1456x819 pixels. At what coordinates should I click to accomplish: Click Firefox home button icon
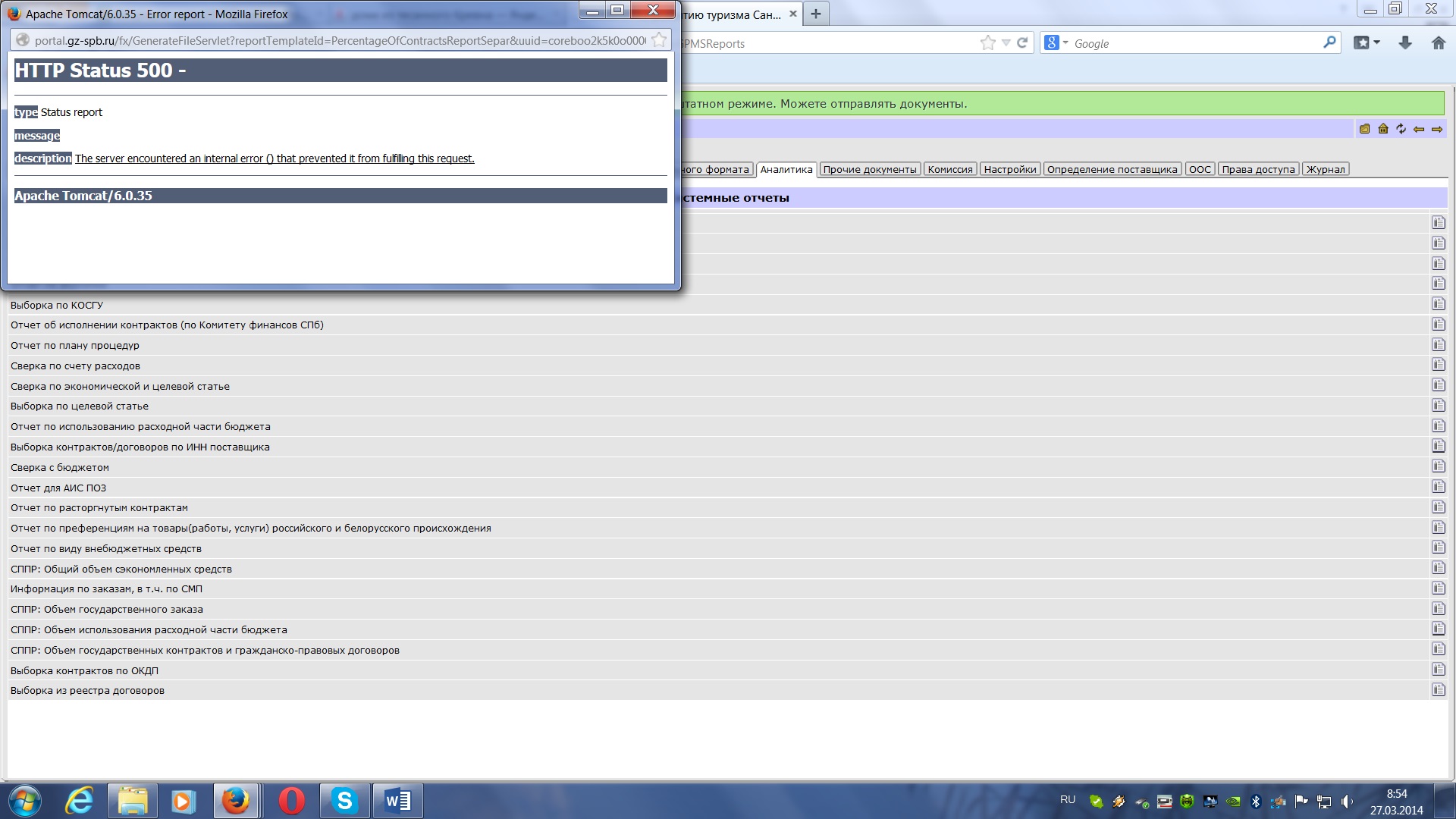(1439, 43)
